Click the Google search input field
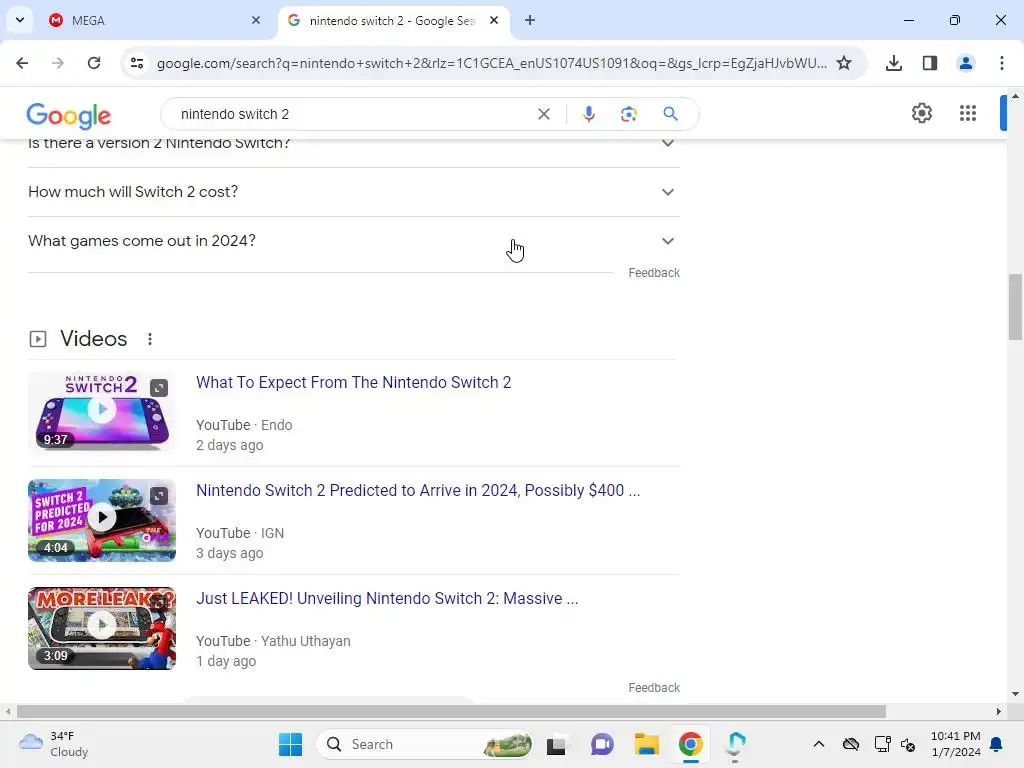 353,114
